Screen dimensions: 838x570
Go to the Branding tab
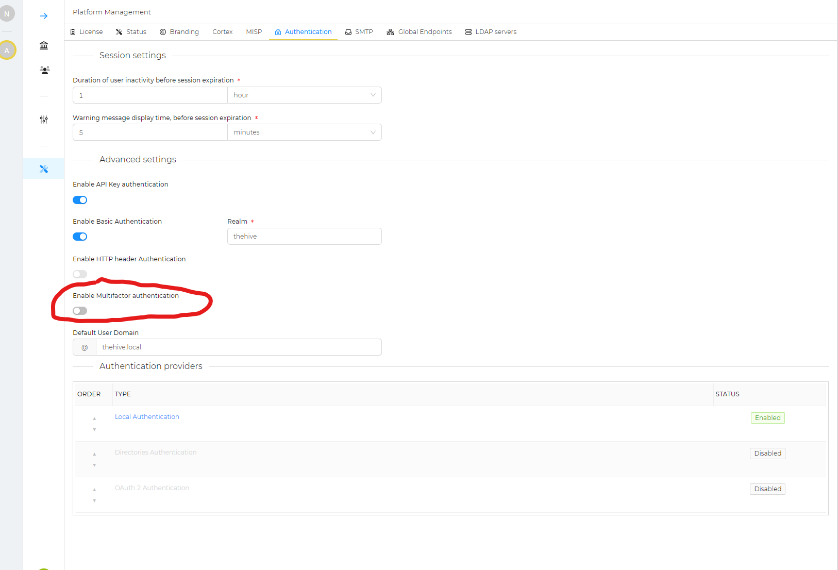point(179,32)
